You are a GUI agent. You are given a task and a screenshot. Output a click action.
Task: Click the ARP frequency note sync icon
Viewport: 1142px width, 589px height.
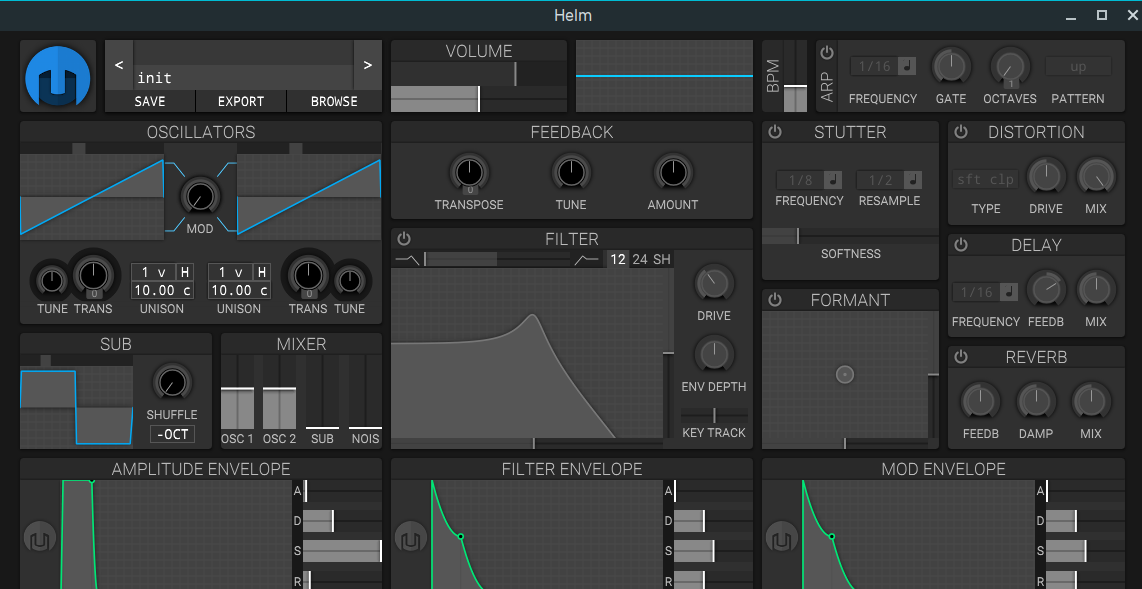pos(907,66)
